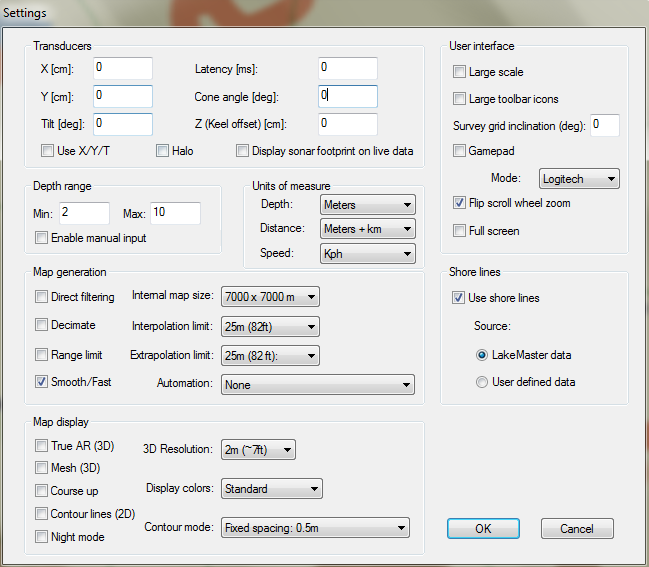649x567 pixels.
Task: Enable the Use X/Y/T checkbox
Action: (x=47, y=151)
